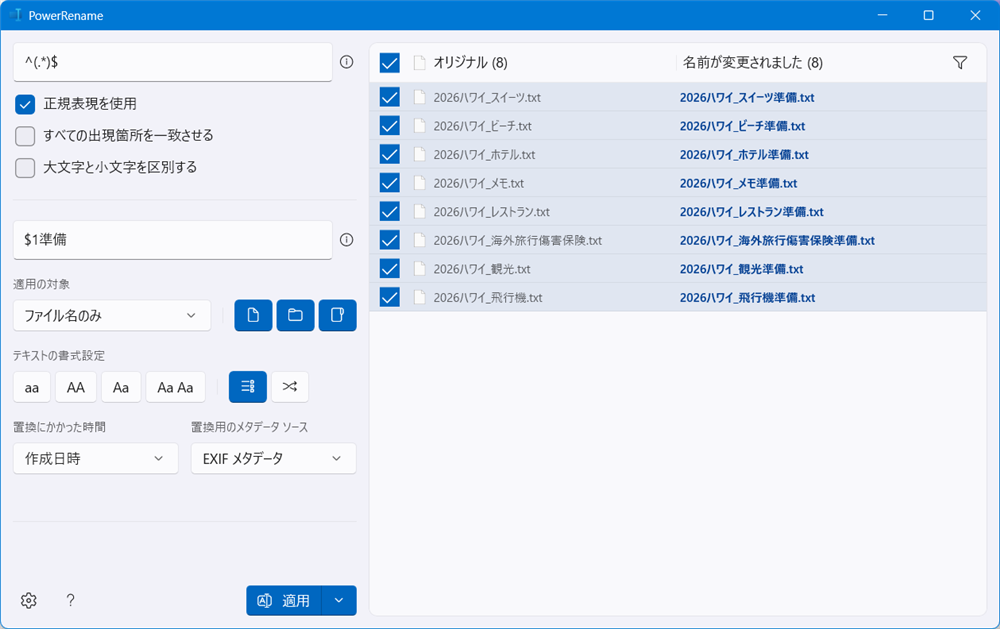Open the ファイル名のみ dropdown
This screenshot has height=629, width=1000.
pos(111,315)
